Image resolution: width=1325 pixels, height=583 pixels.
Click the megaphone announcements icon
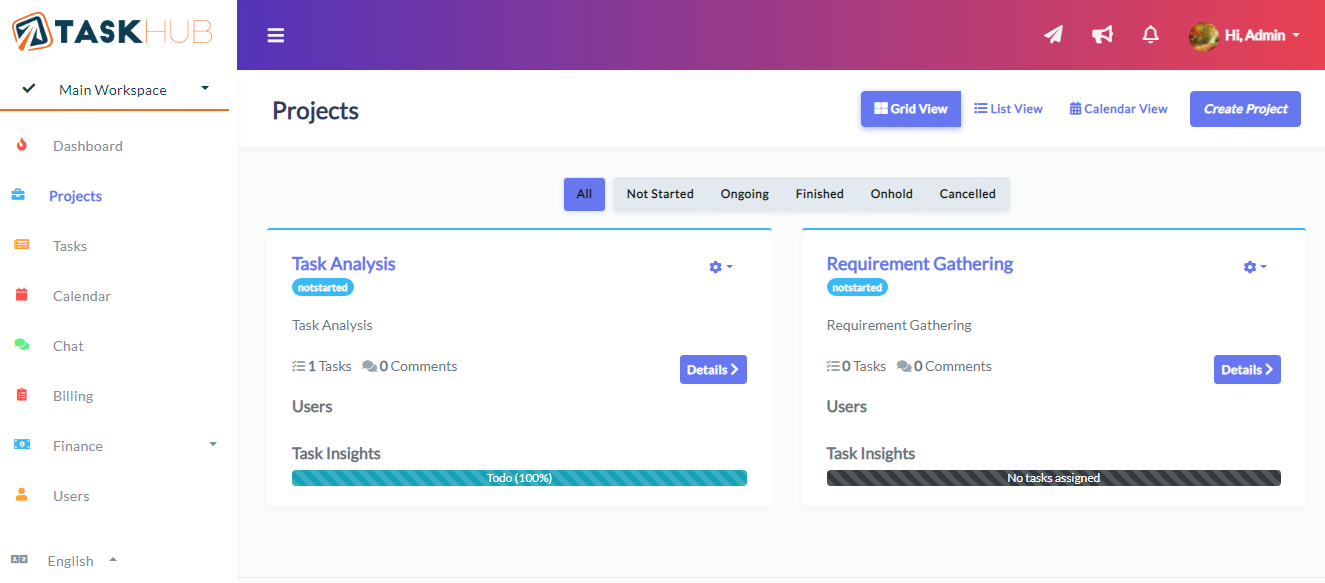click(1102, 35)
